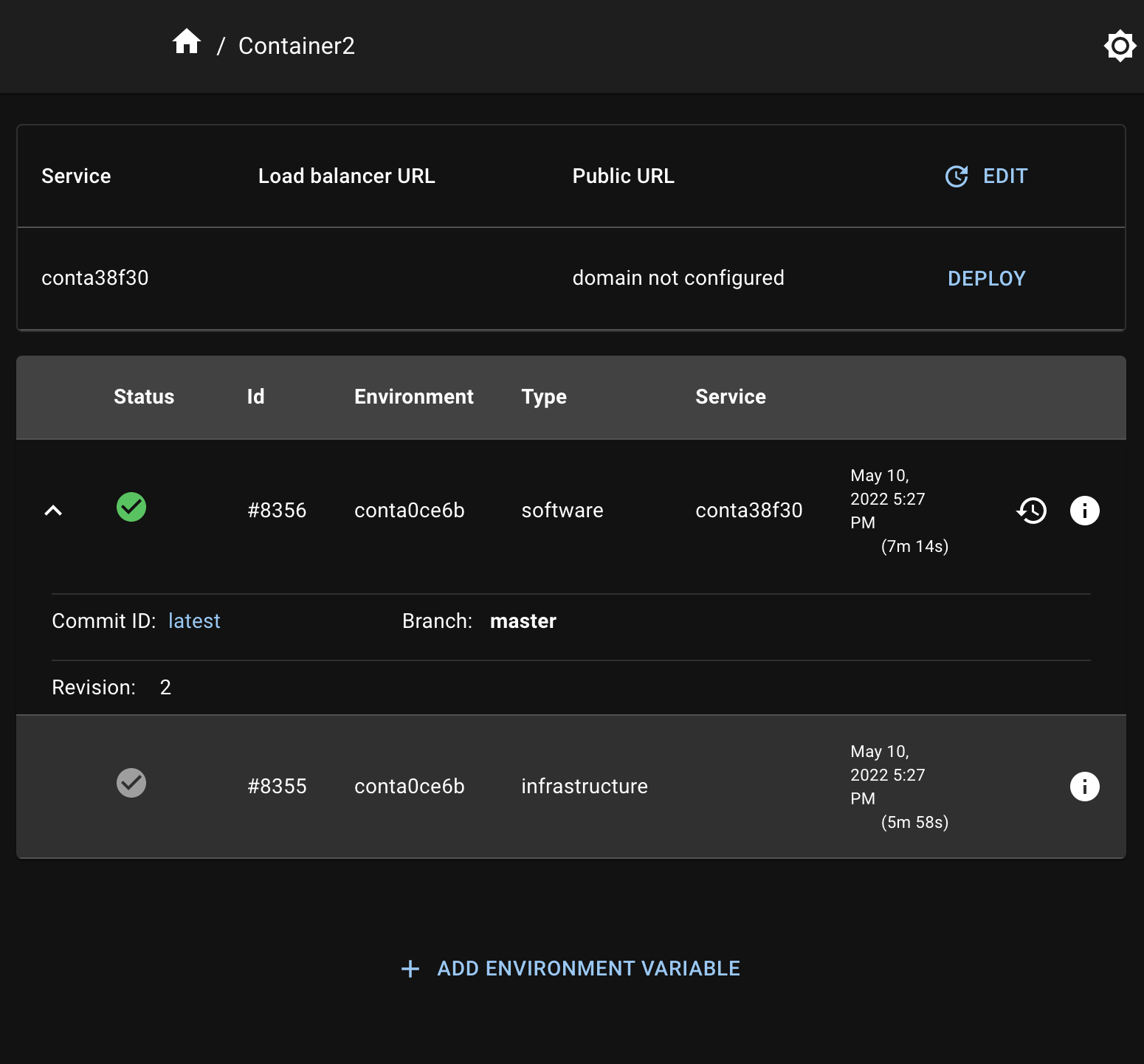Collapse the #8356 deployment row
The image size is (1144, 1064).
click(53, 510)
